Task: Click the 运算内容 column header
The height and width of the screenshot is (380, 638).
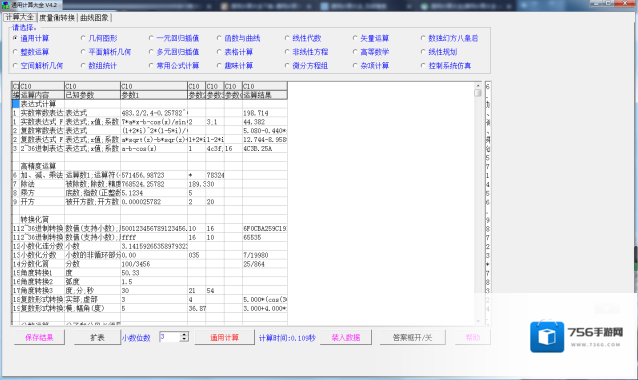Action: (x=42, y=95)
